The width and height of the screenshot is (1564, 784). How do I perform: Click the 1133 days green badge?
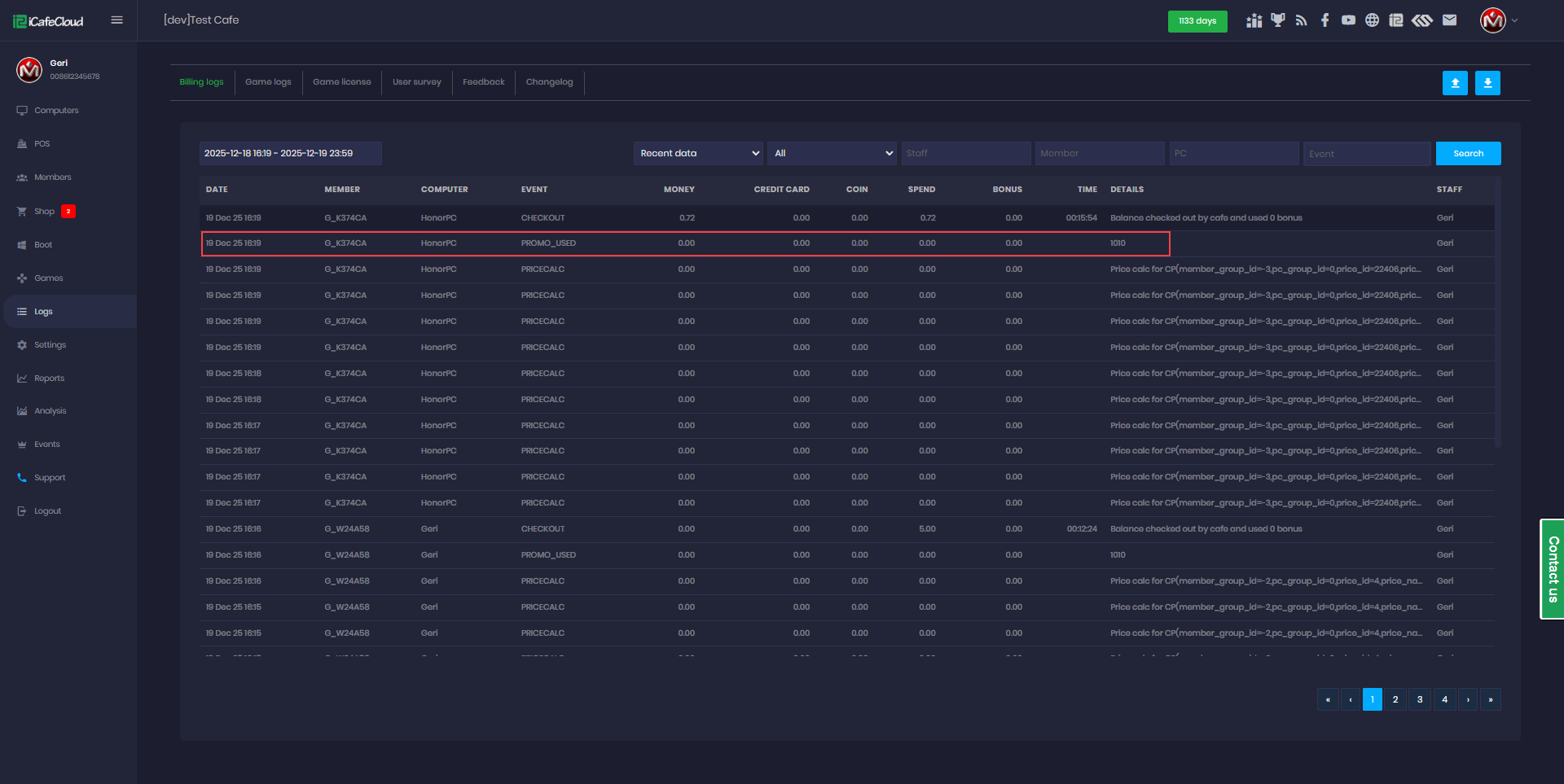tap(1197, 21)
